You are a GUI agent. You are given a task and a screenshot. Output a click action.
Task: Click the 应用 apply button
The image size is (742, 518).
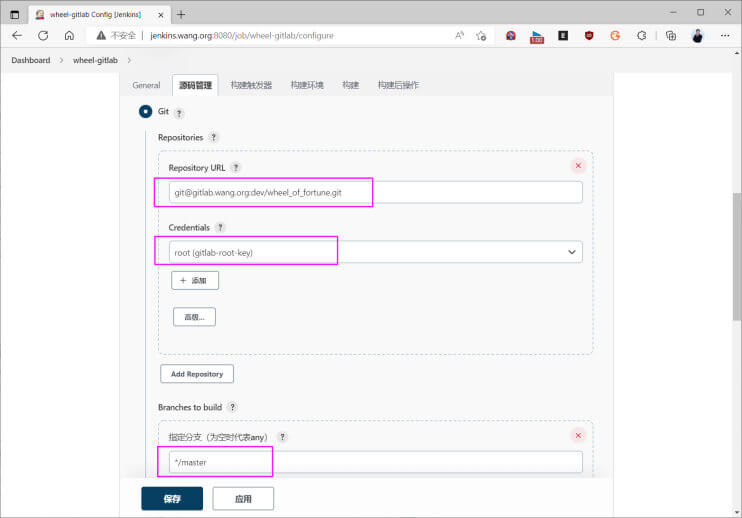click(243, 499)
